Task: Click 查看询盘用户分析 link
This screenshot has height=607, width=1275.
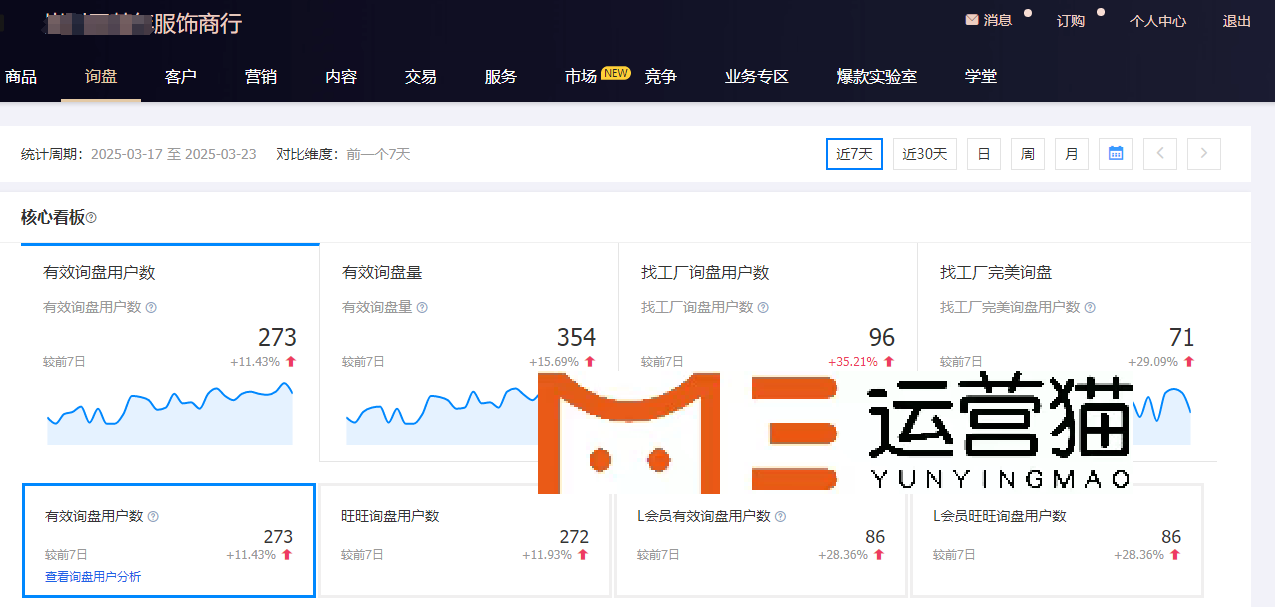Action: point(93,577)
